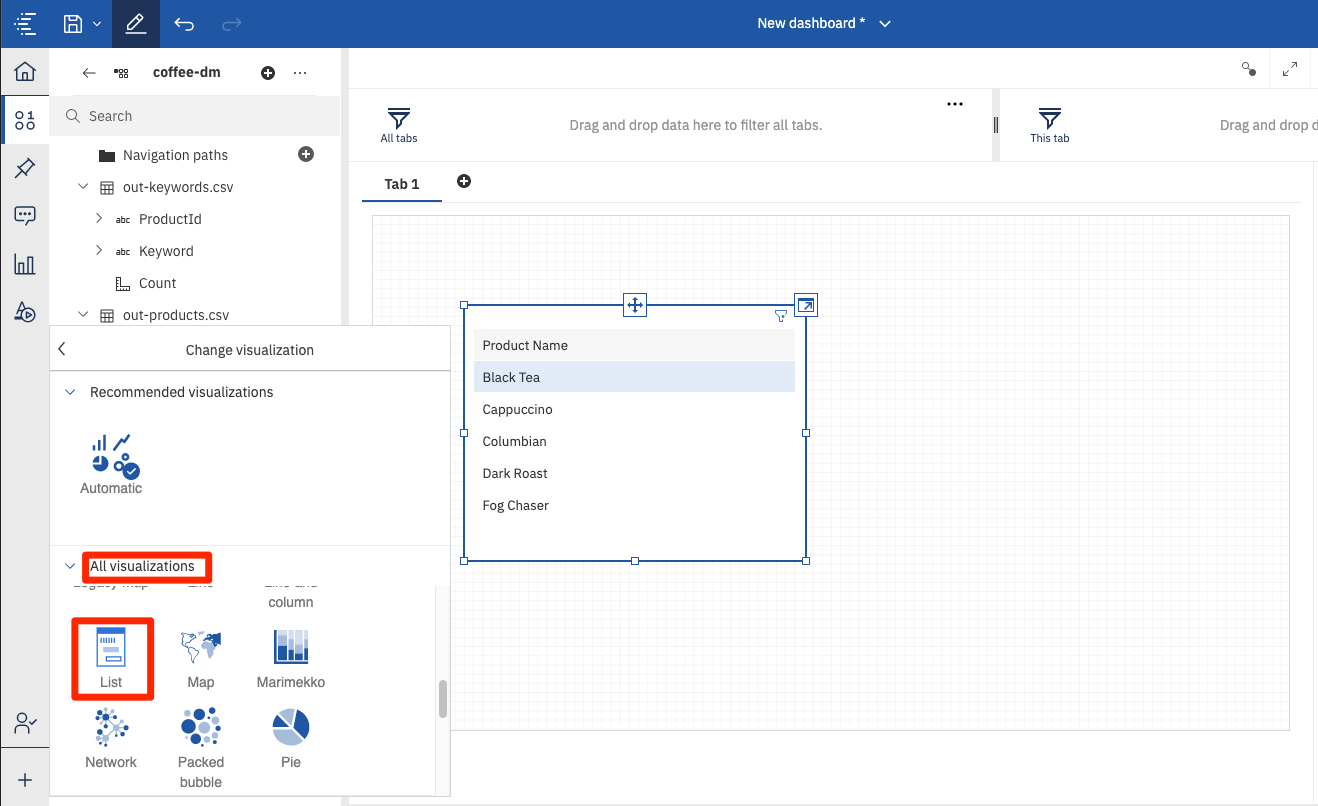Switch to Tab 1
Image resolution: width=1318 pixels, height=806 pixels.
(x=402, y=184)
